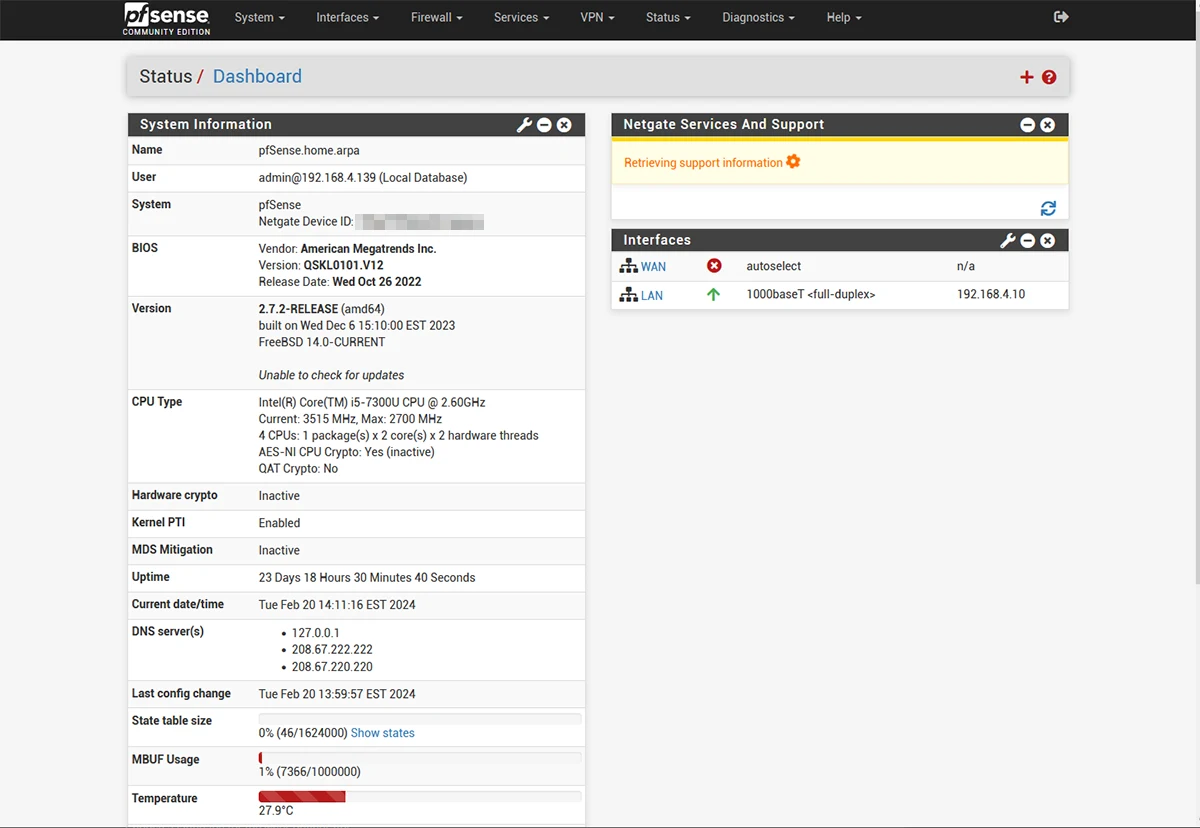Viewport: 1200px width, 828px height.
Task: Open the WAN interface link
Action: click(653, 267)
